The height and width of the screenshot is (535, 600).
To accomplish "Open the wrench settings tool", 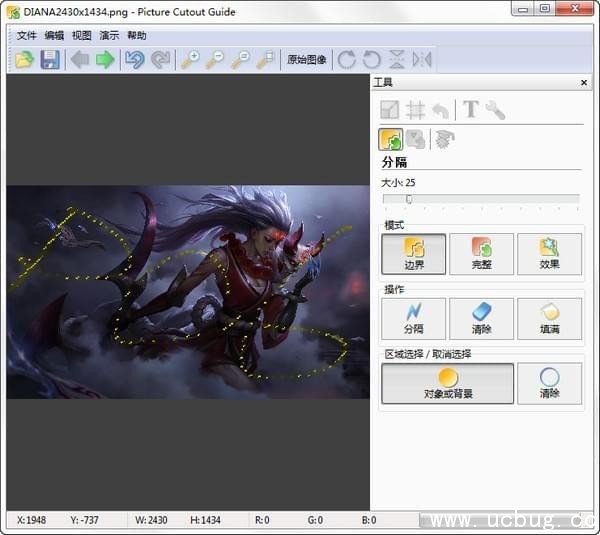I will coord(495,110).
